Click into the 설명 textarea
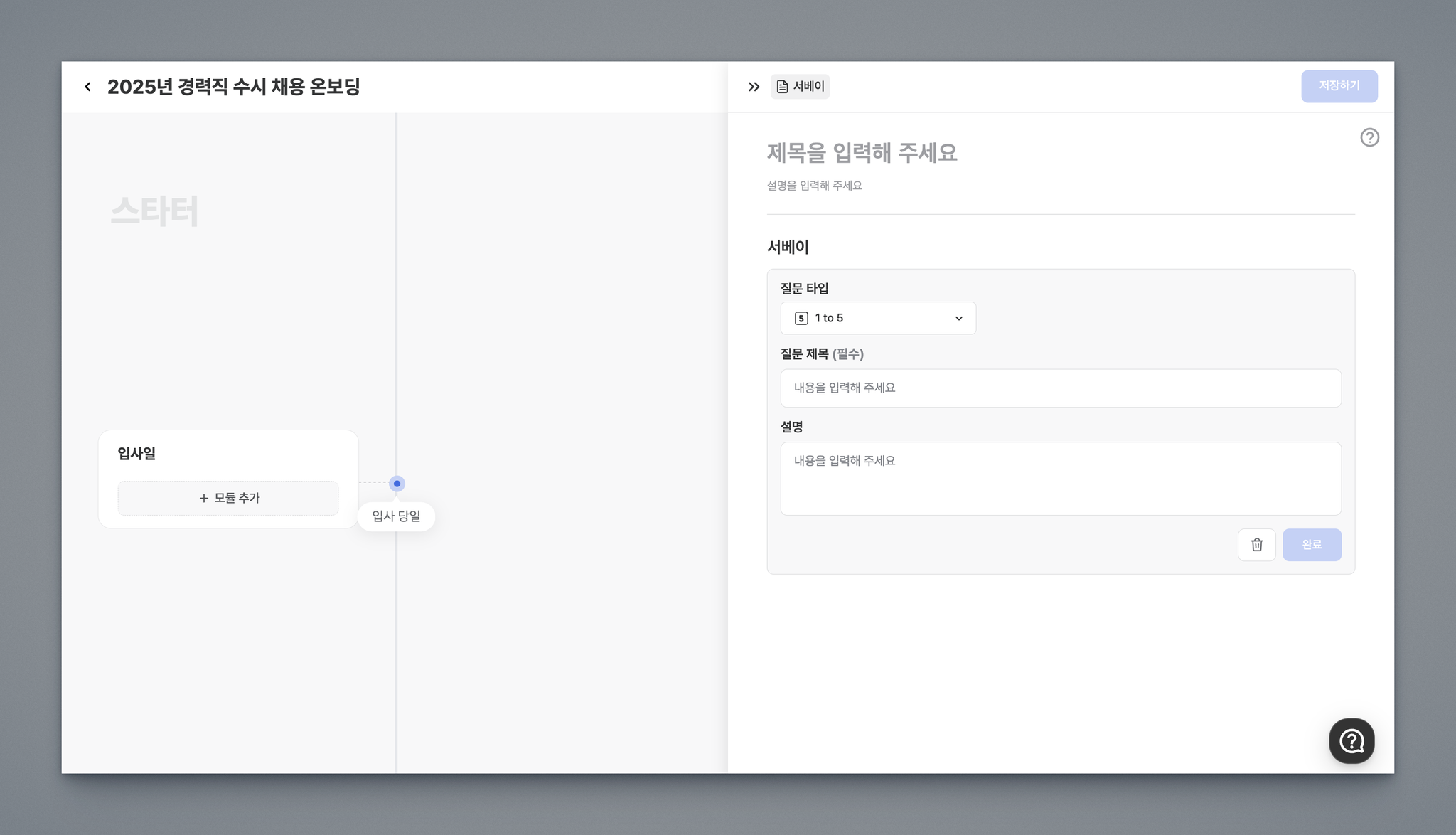1456x835 pixels. tap(1060, 479)
